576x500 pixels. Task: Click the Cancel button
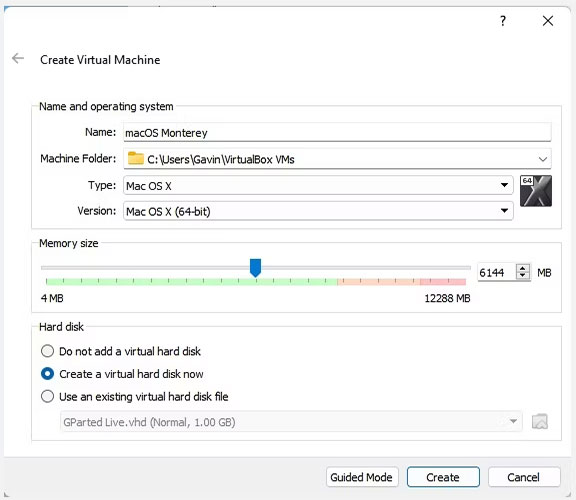(524, 477)
